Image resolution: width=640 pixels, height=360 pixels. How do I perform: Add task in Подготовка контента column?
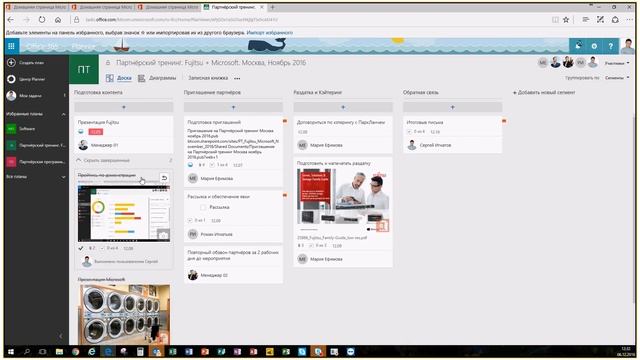pos(124,107)
